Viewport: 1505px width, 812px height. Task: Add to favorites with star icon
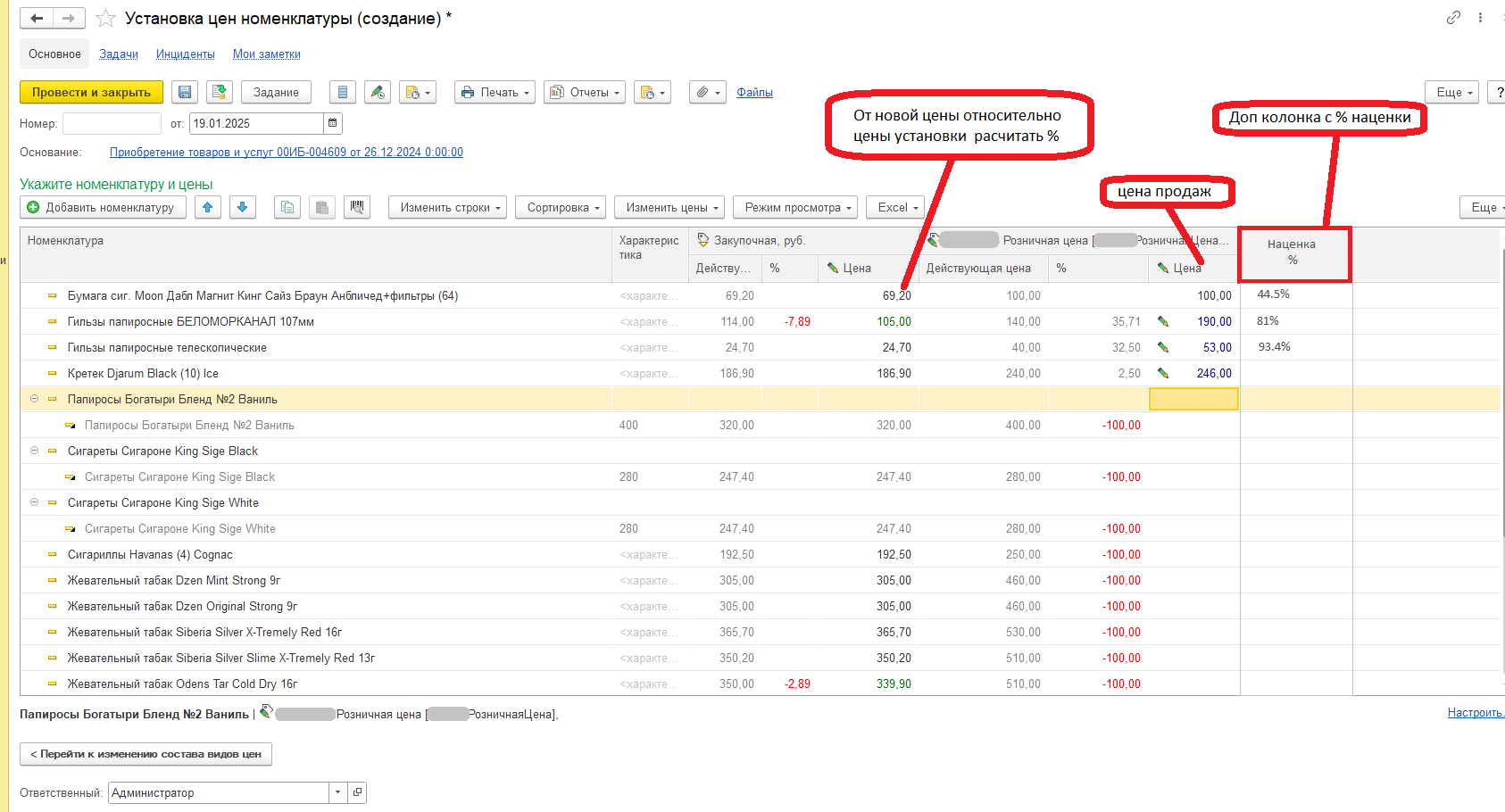[105, 18]
